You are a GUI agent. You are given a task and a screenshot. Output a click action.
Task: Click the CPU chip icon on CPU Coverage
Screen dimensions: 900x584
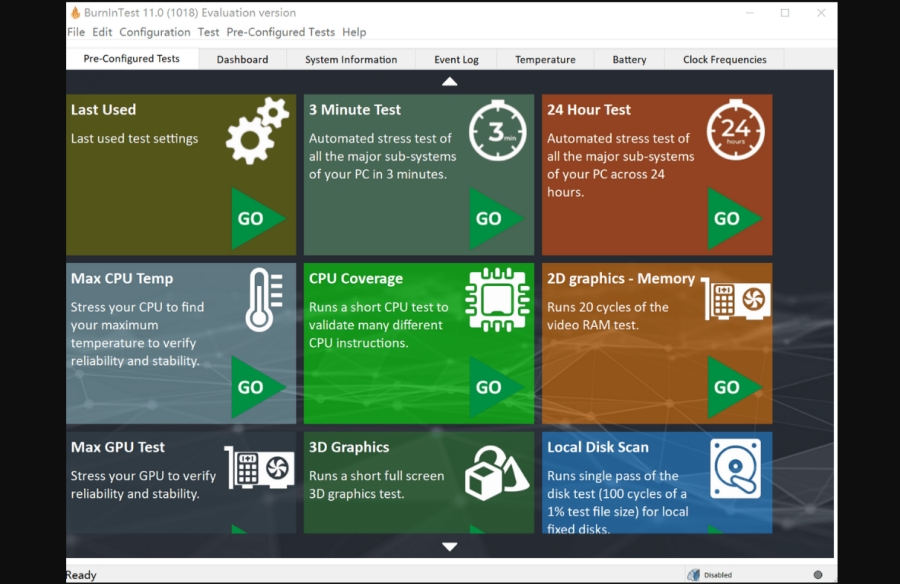coord(497,299)
